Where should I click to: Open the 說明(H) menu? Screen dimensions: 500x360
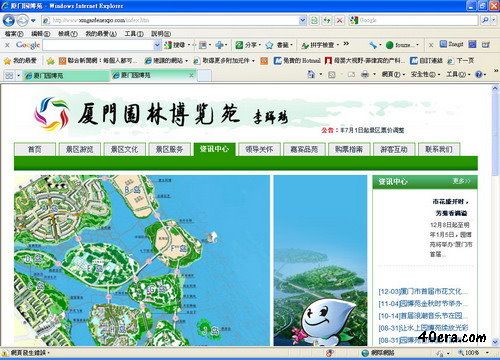click(x=161, y=34)
